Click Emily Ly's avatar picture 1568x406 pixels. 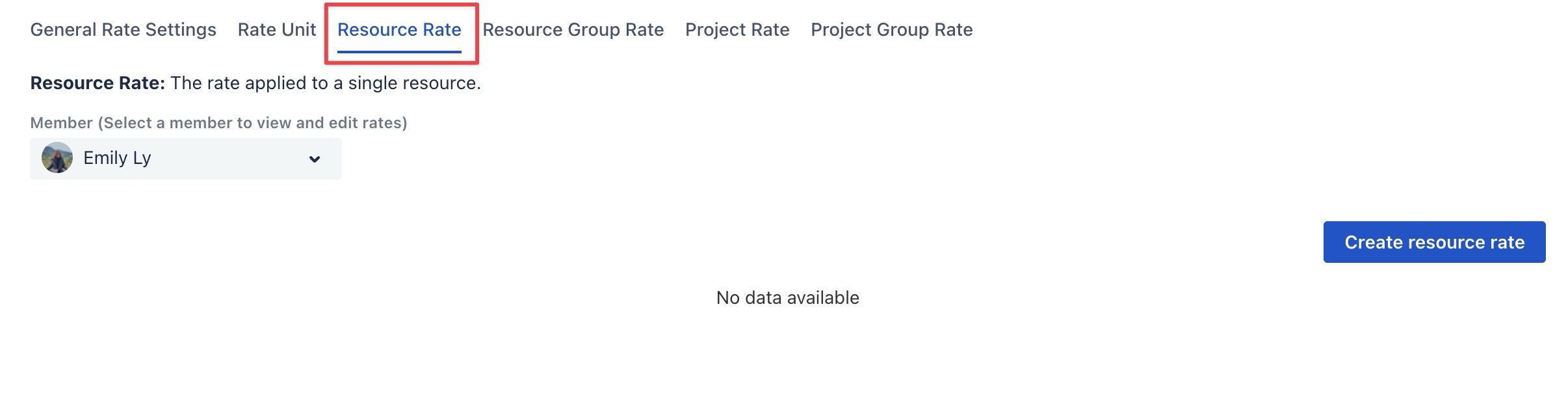(x=57, y=158)
